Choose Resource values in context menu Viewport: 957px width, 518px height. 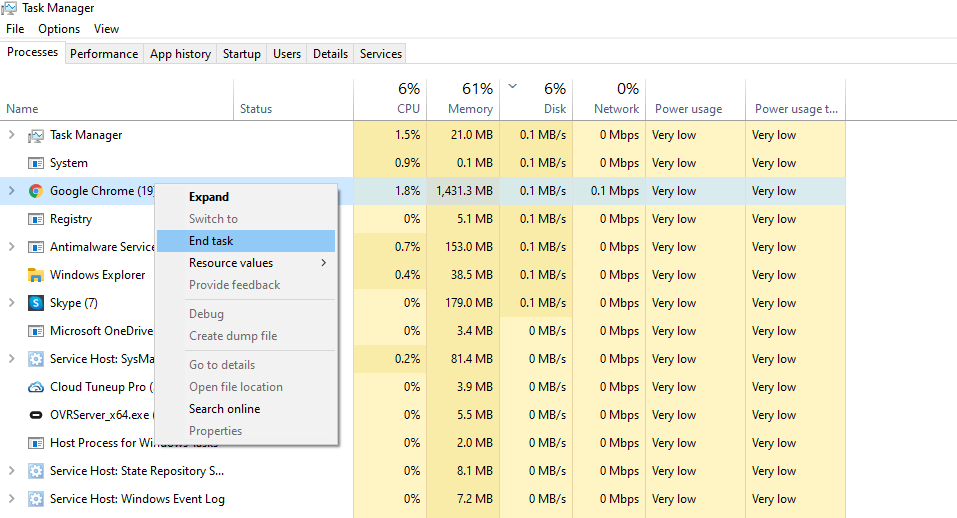click(x=246, y=263)
